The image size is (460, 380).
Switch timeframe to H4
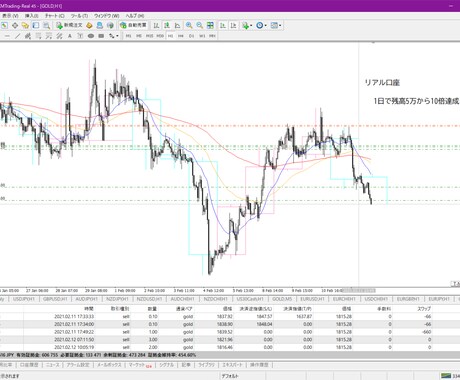point(181,36)
